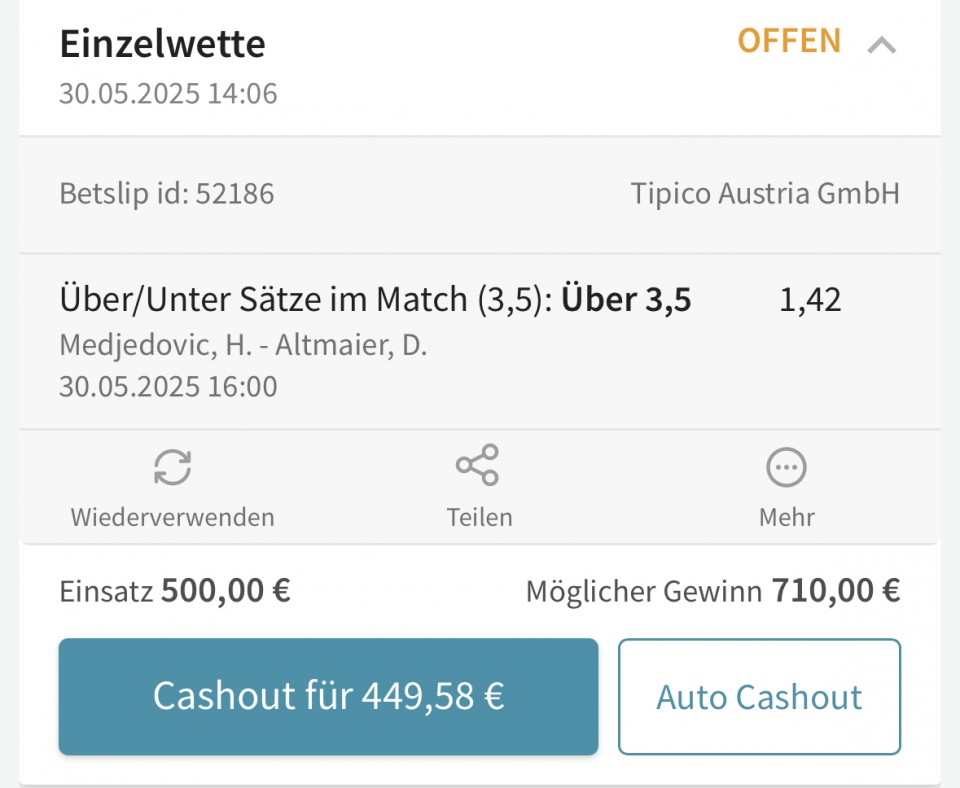The height and width of the screenshot is (788, 960).
Task: Click the match start time 30.05.2025 16:00
Action: click(168, 387)
